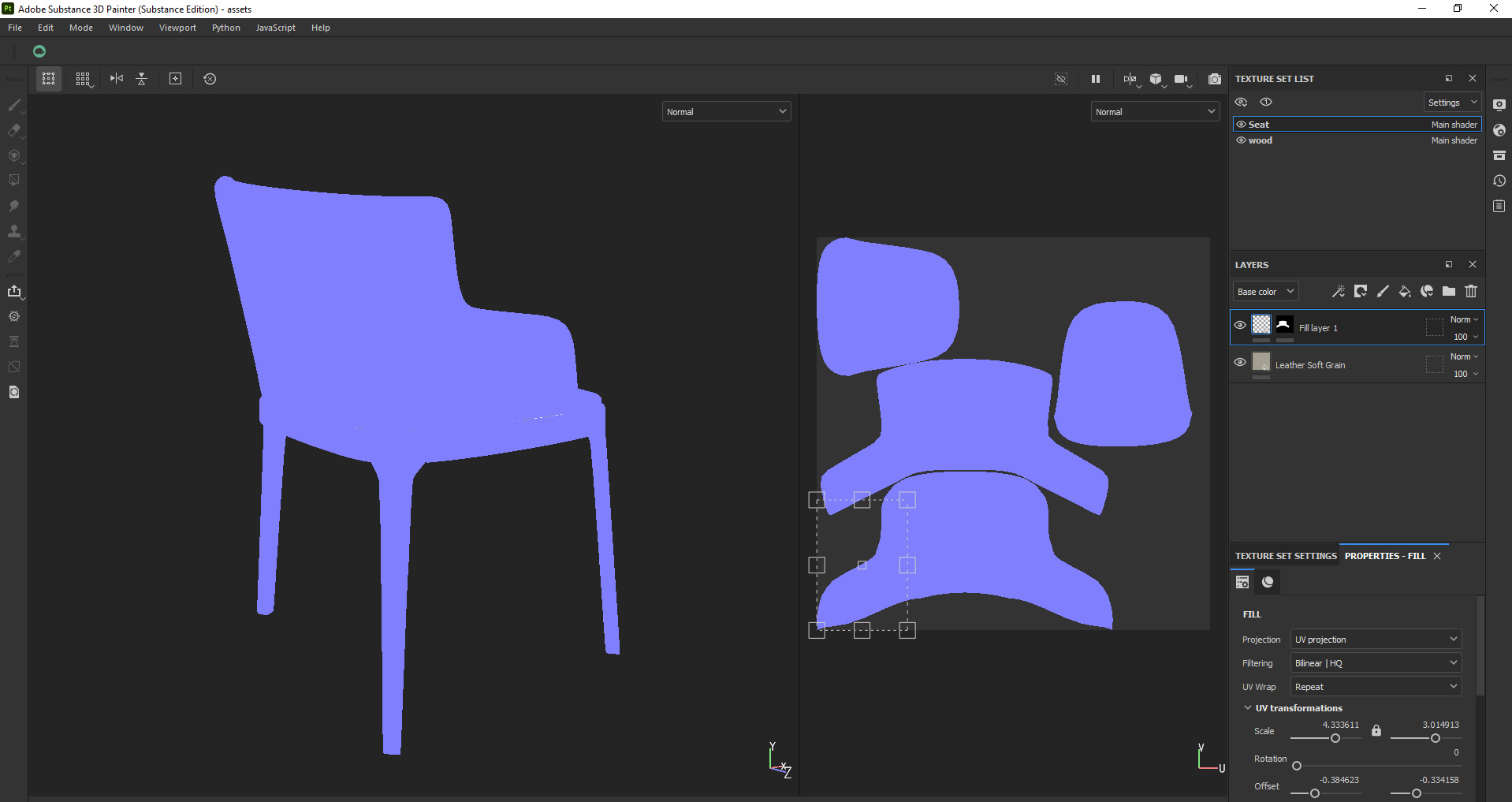Activate the transform manipulator toolbar icon
Screen dimensions: 1512x802
tap(49, 79)
